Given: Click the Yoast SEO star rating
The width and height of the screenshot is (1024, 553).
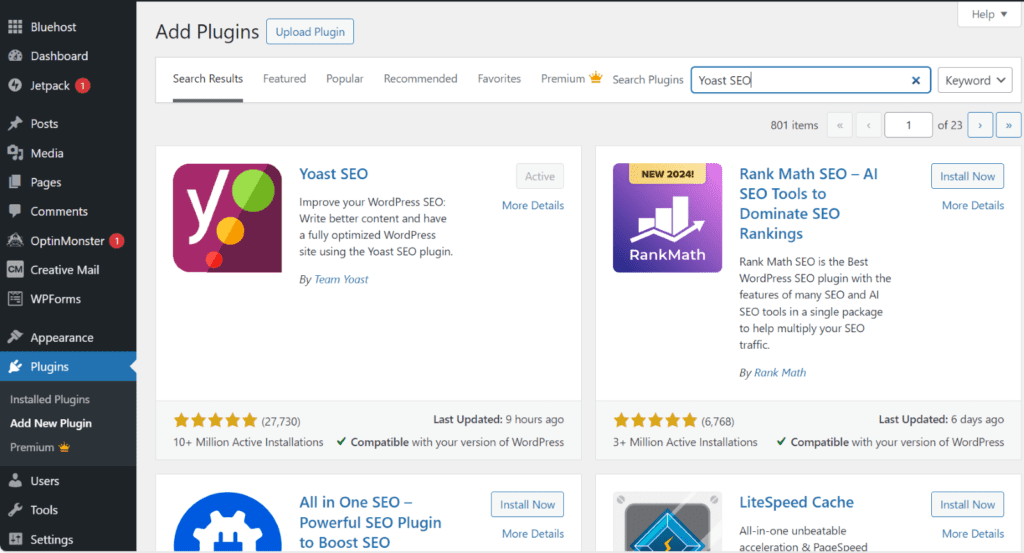Looking at the screenshot, I should [x=216, y=420].
